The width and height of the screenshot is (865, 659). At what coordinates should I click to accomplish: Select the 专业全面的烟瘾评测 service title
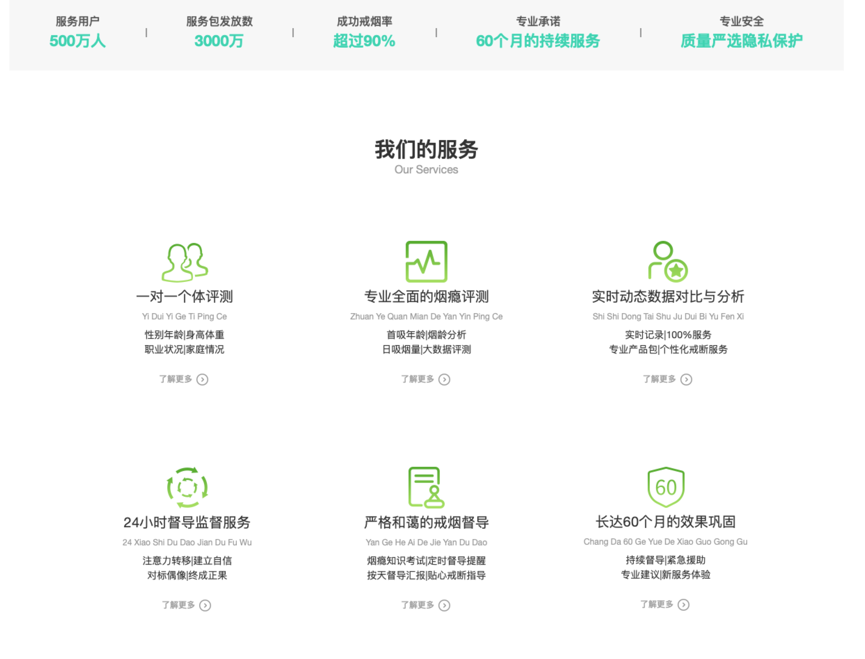coord(426,297)
